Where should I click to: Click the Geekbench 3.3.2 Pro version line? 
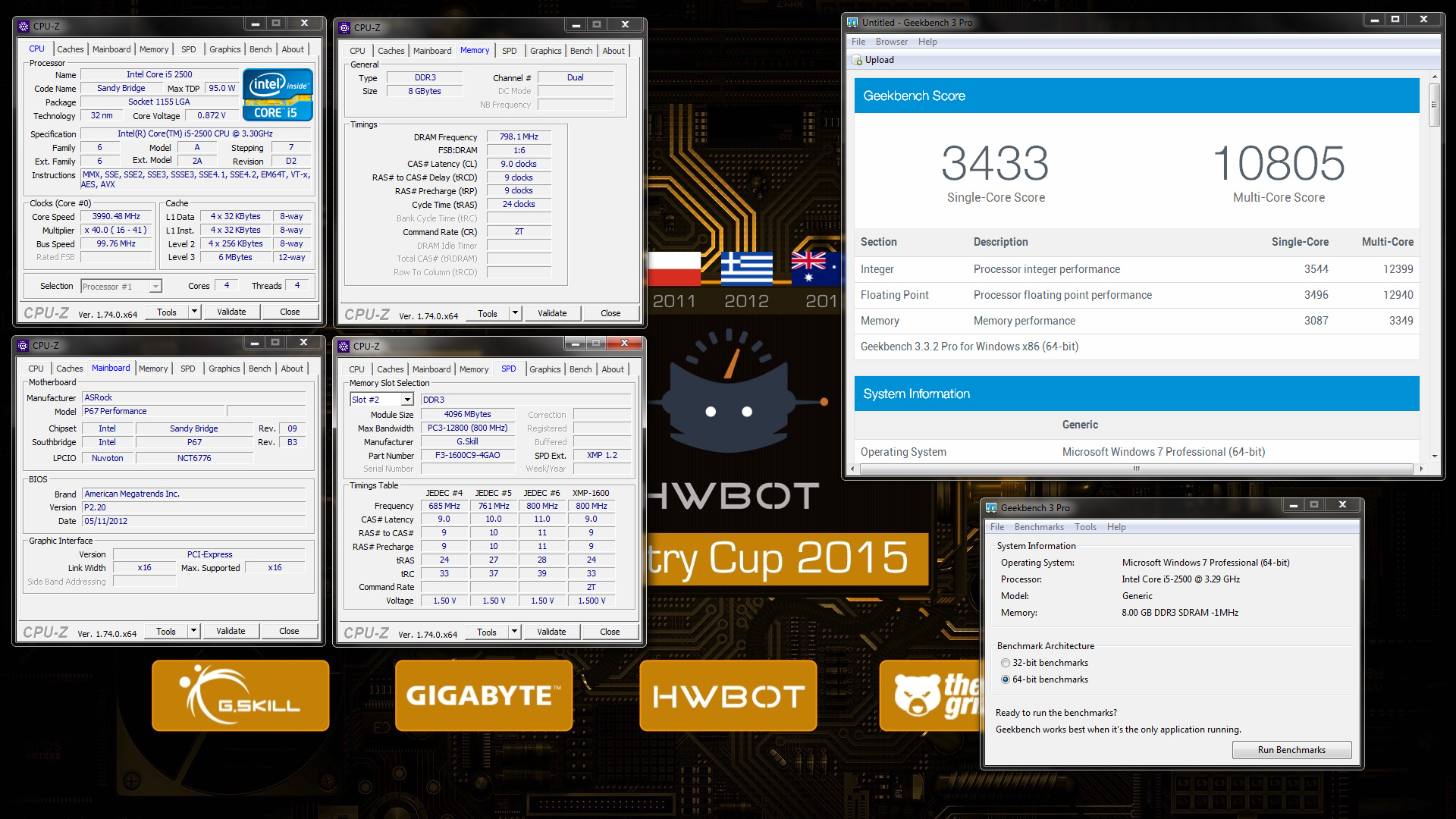point(969,347)
